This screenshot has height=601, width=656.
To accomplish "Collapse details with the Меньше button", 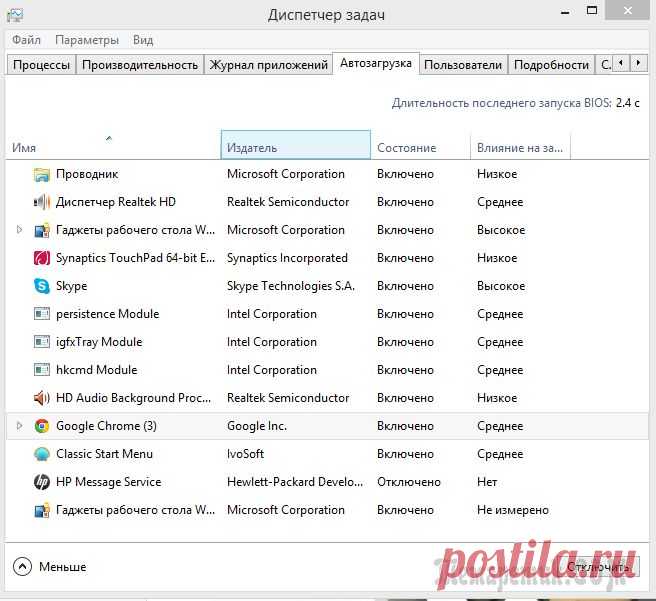I will (x=49, y=567).
